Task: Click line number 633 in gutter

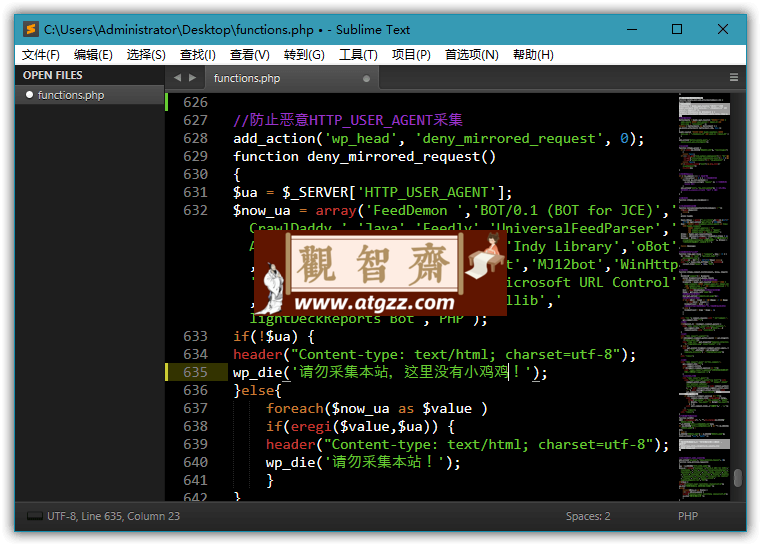Action: click(195, 336)
